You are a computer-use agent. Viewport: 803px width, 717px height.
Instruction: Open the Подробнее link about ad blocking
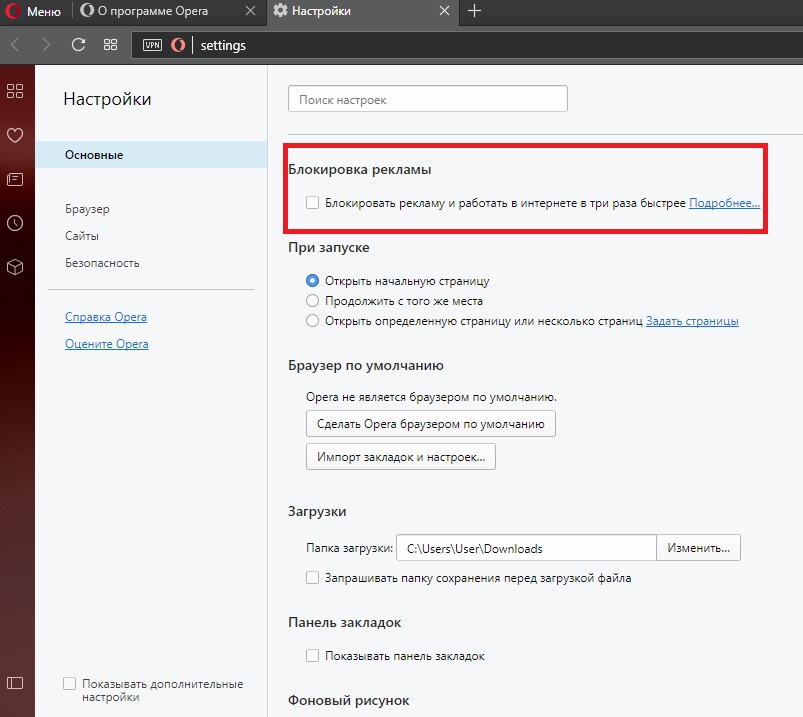[724, 203]
